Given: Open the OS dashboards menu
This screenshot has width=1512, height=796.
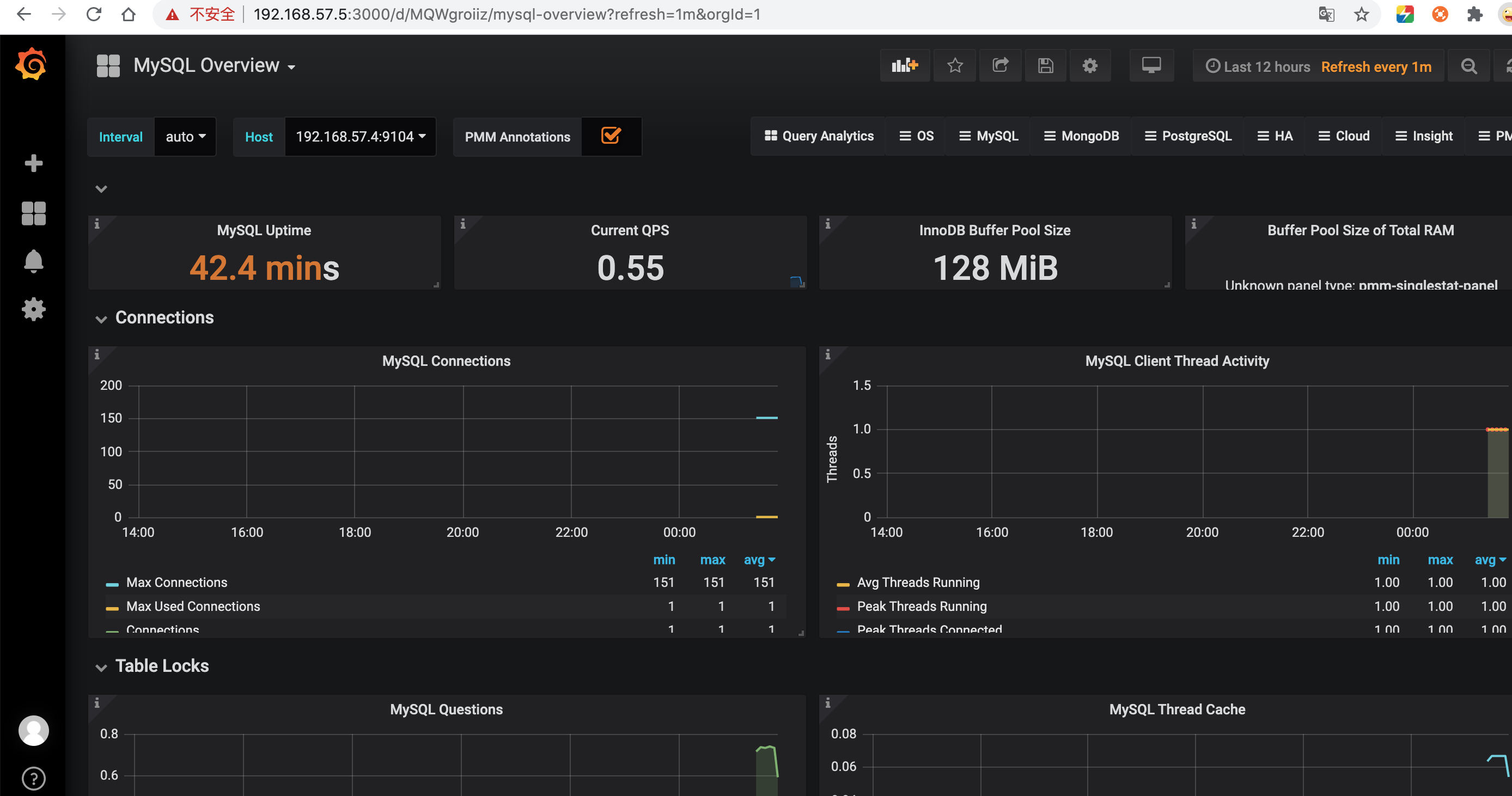Looking at the screenshot, I should pos(916,136).
